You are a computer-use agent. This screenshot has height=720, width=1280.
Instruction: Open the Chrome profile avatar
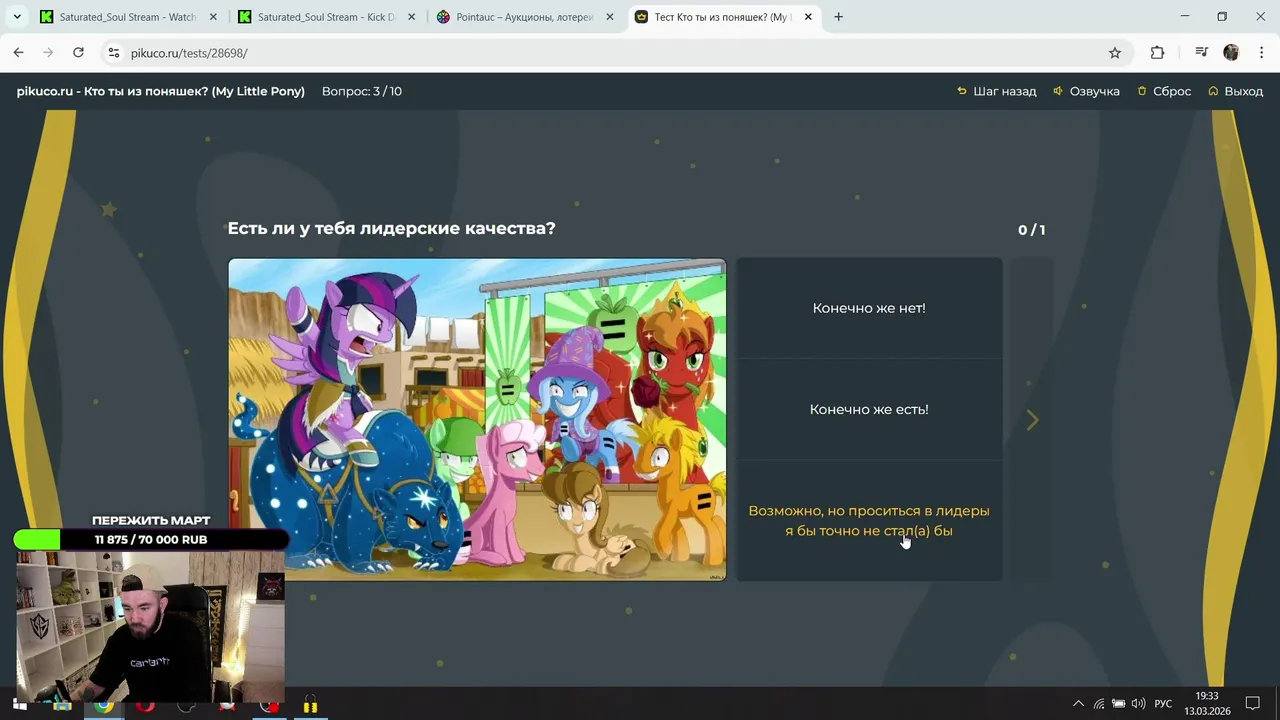coord(1231,53)
